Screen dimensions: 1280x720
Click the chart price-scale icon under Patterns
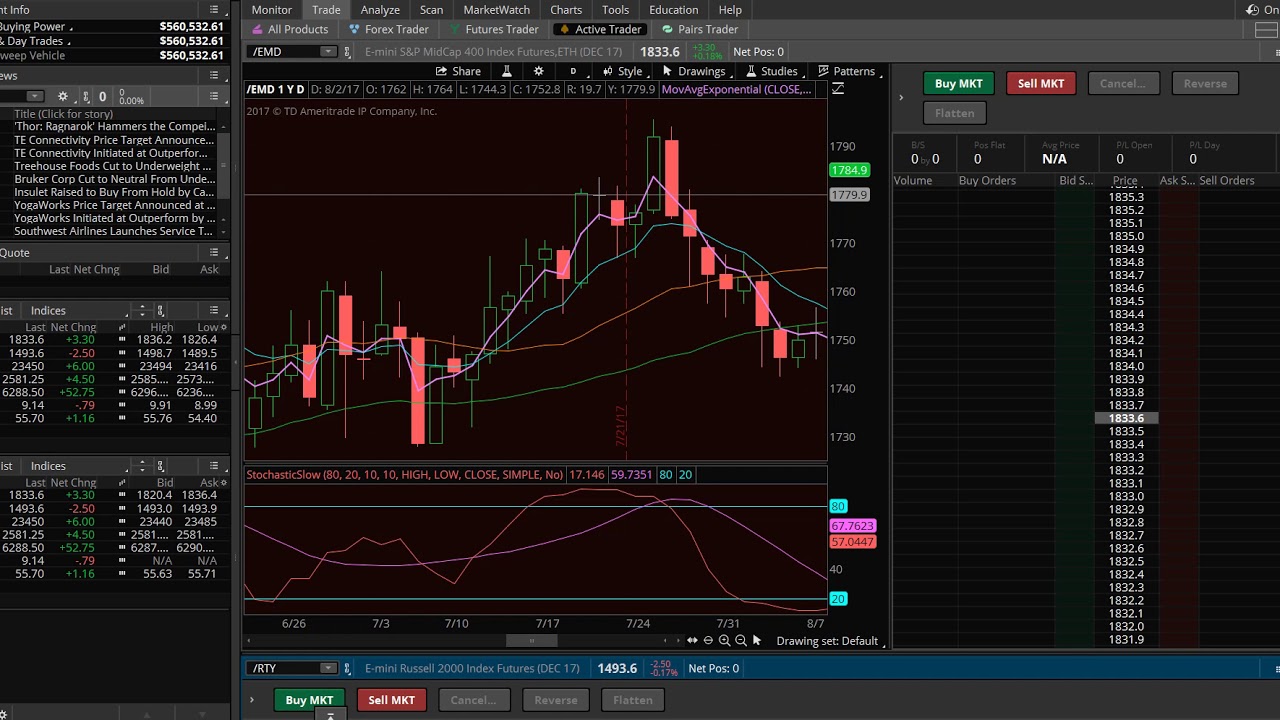838,89
